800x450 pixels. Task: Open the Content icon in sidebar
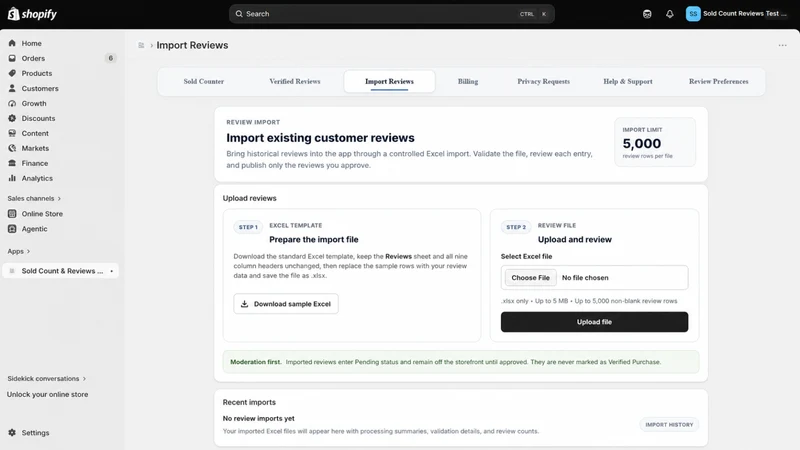click(x=12, y=133)
